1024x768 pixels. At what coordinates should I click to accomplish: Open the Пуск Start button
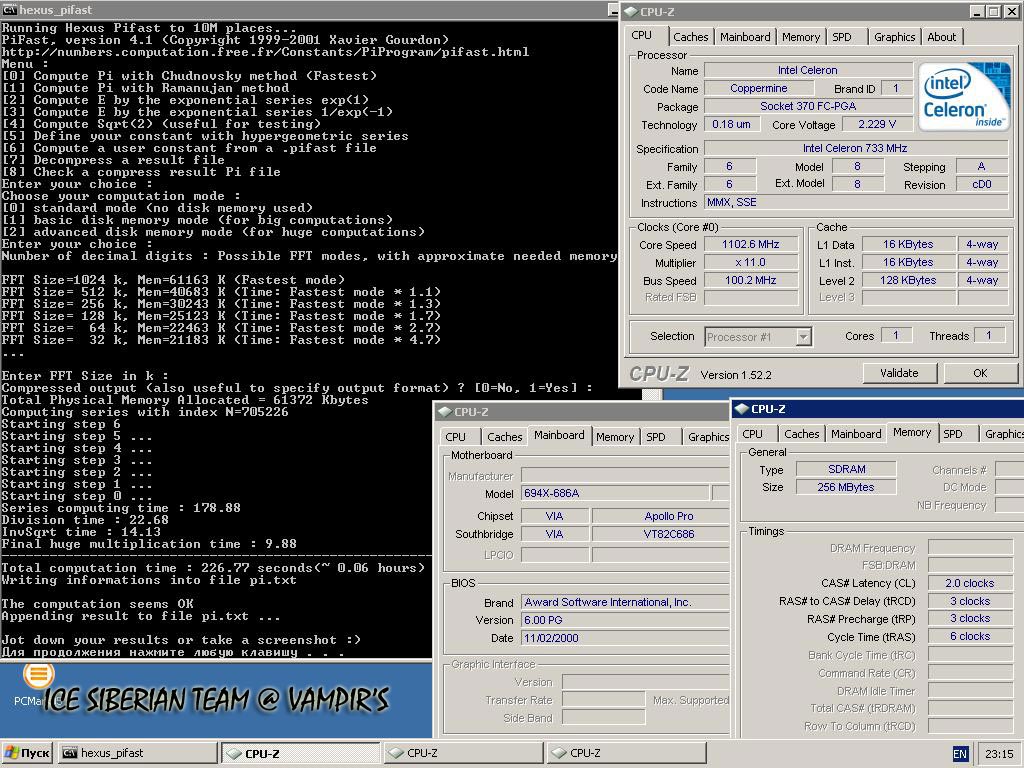pos(27,753)
